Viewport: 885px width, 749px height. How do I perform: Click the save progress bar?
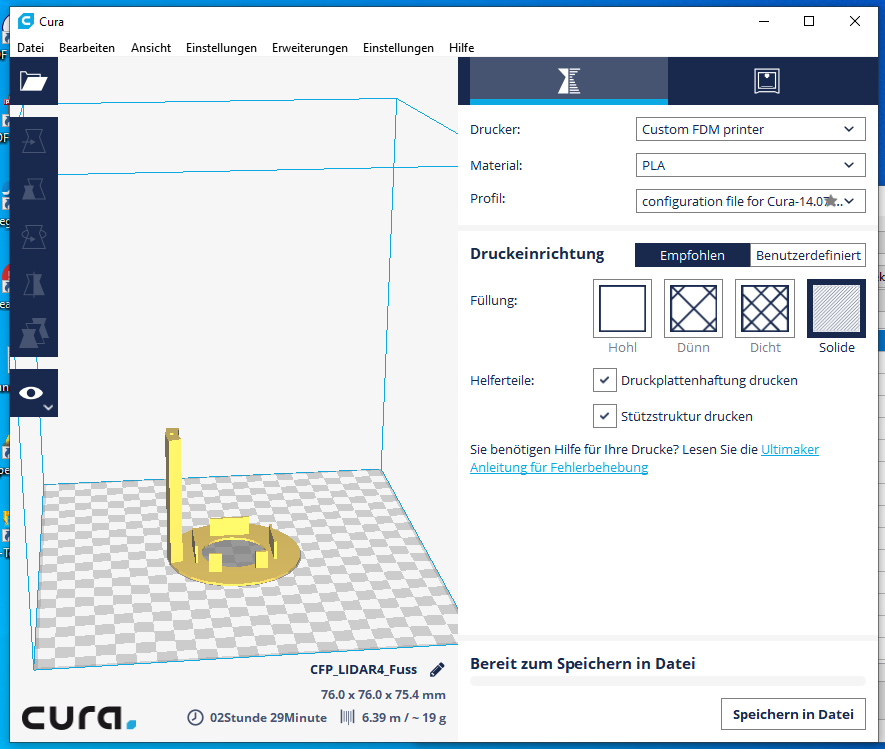pos(668,681)
